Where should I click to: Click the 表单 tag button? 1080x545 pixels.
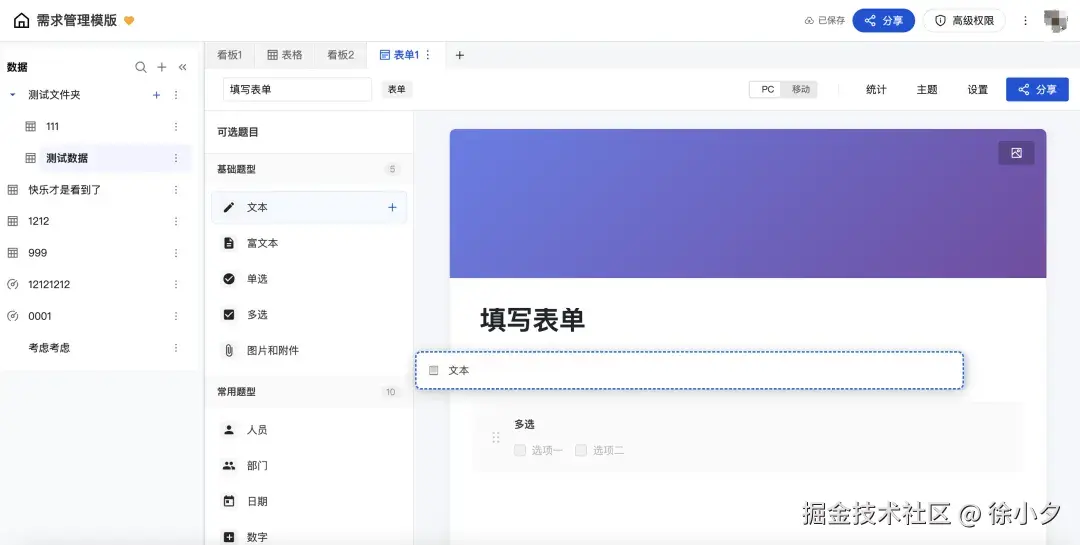pyautogui.click(x=397, y=90)
